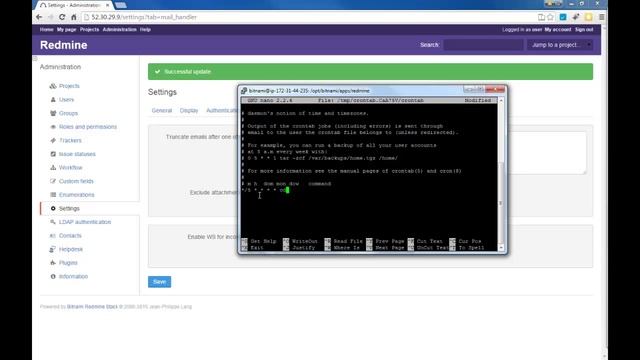Switch to the General settings tab

coord(162,111)
